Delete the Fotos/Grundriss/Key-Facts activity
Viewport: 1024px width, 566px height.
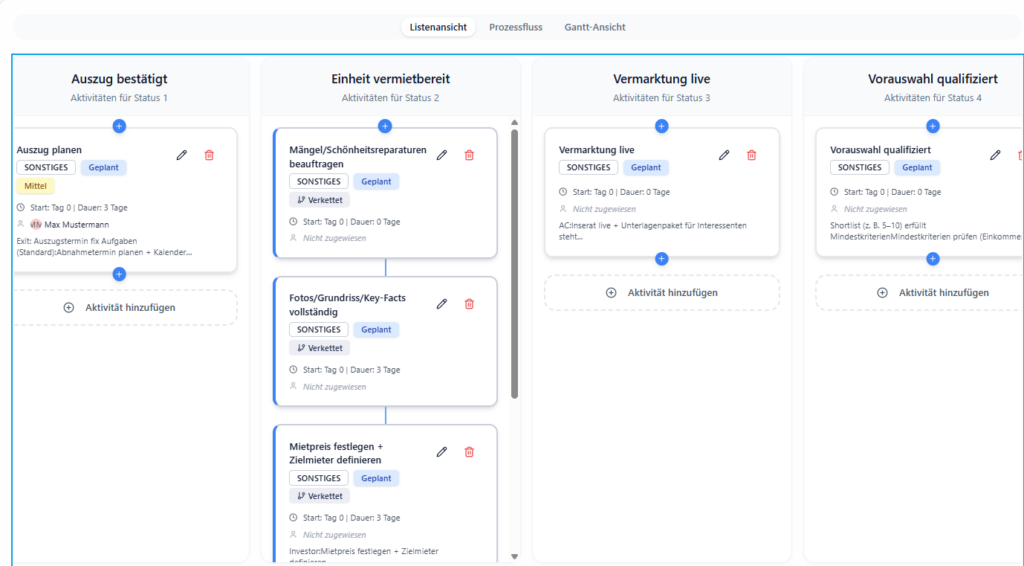point(469,304)
